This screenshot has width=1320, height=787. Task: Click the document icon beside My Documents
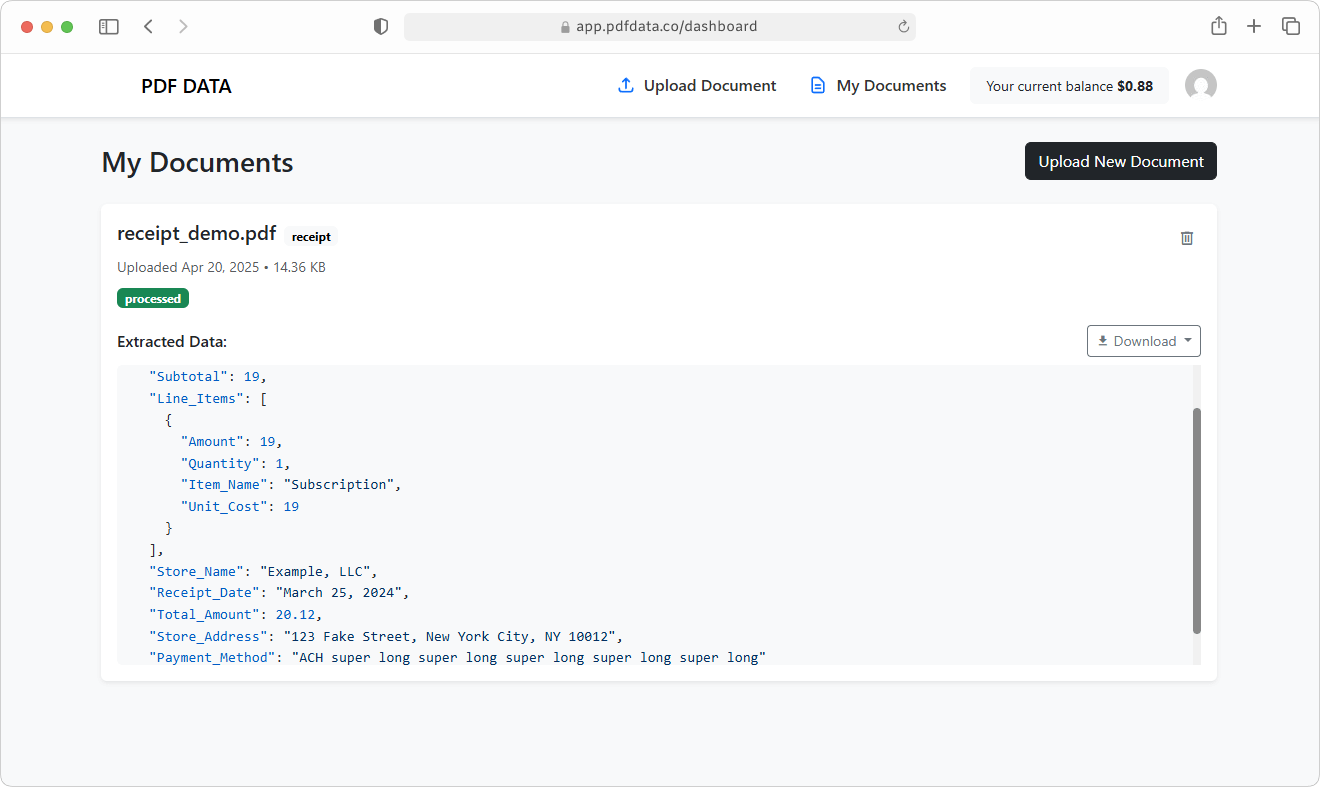(818, 86)
